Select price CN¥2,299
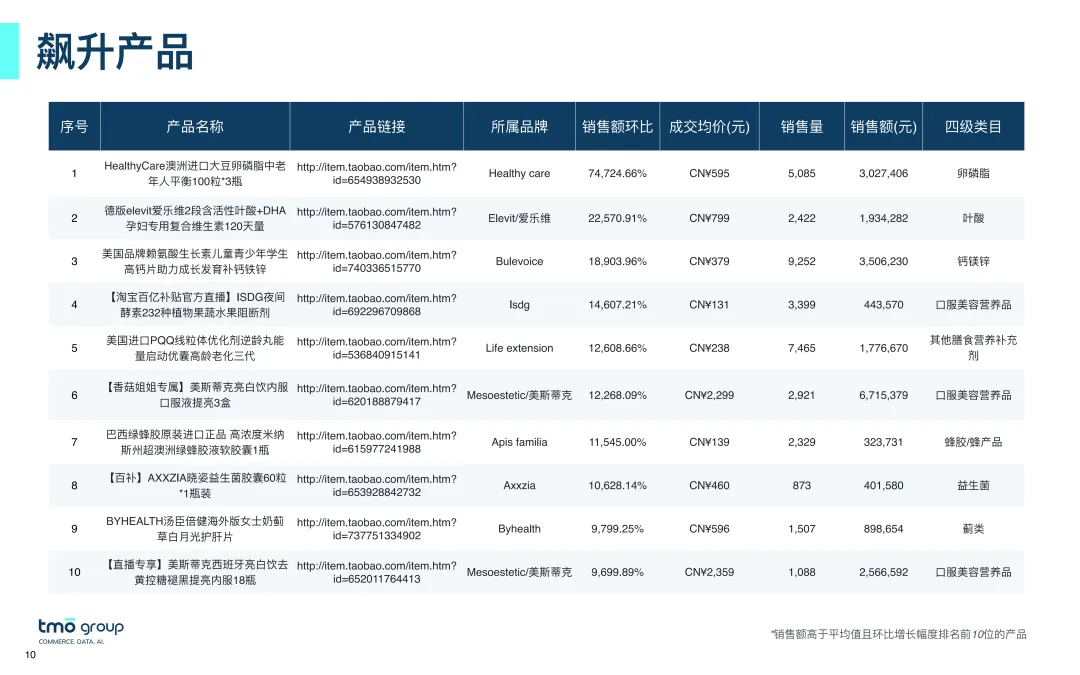The width and height of the screenshot is (1080, 675). click(709, 395)
